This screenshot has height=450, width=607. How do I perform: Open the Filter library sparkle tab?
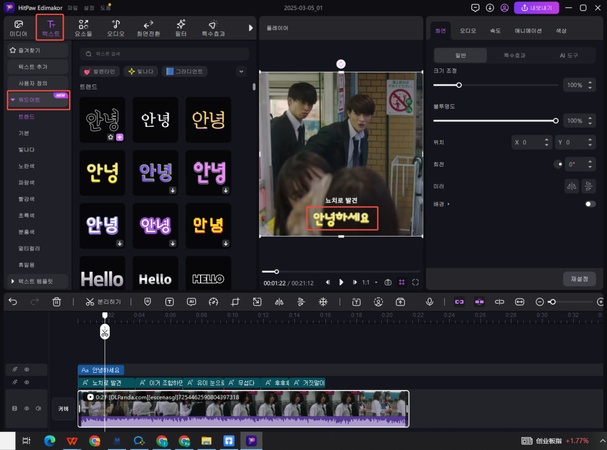181,28
